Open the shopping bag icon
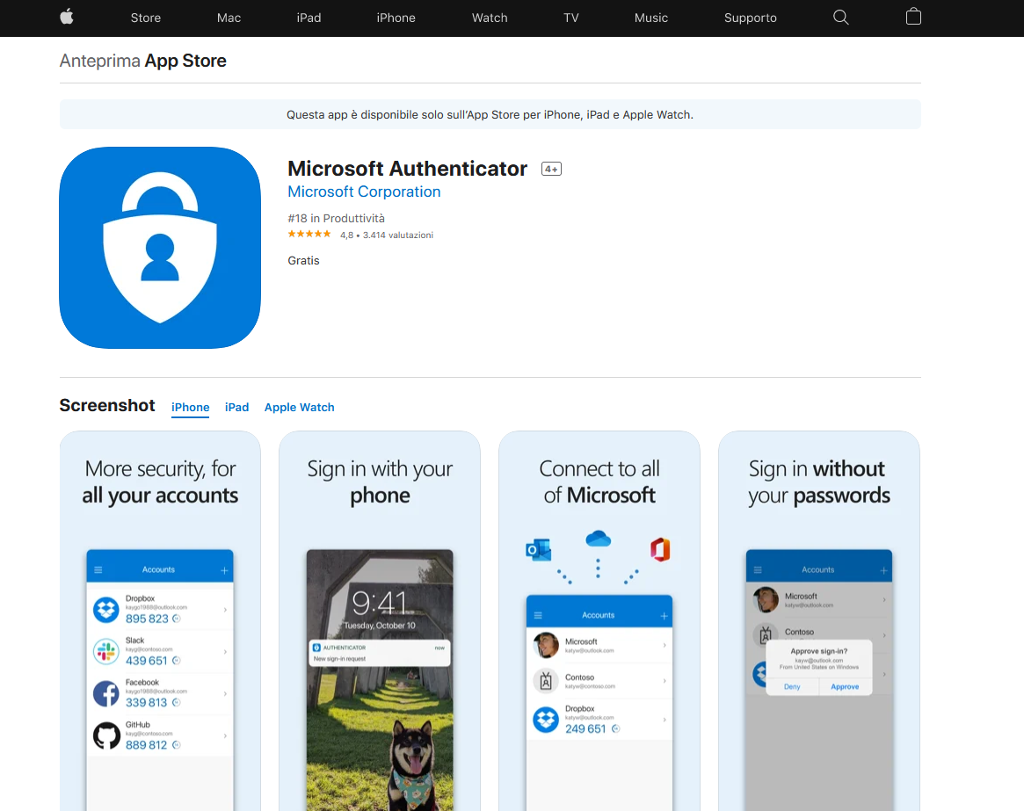Viewport: 1024px width, 811px height. tap(912, 17)
